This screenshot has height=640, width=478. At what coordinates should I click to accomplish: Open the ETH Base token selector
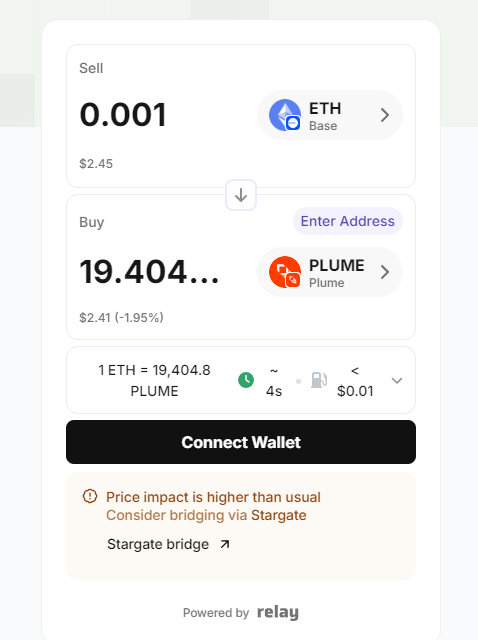click(330, 115)
